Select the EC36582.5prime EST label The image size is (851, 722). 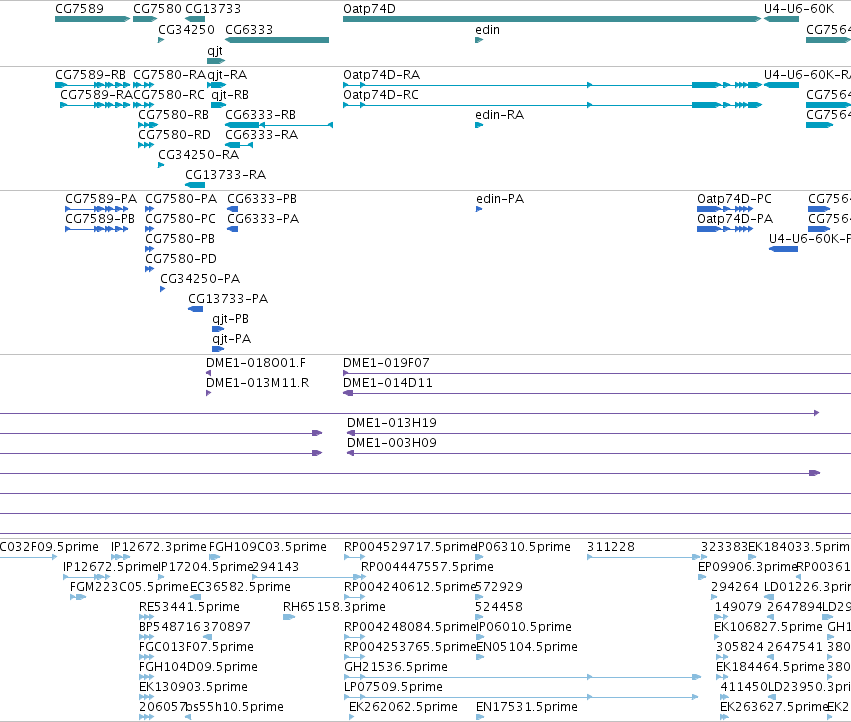point(240,587)
